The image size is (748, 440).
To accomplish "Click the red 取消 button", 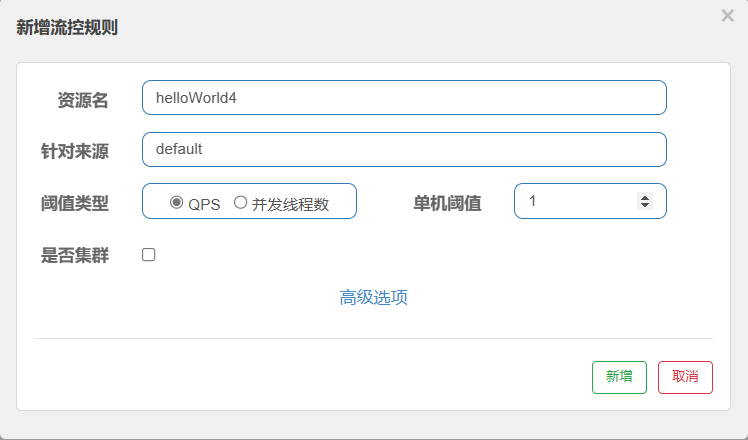I will [685, 377].
